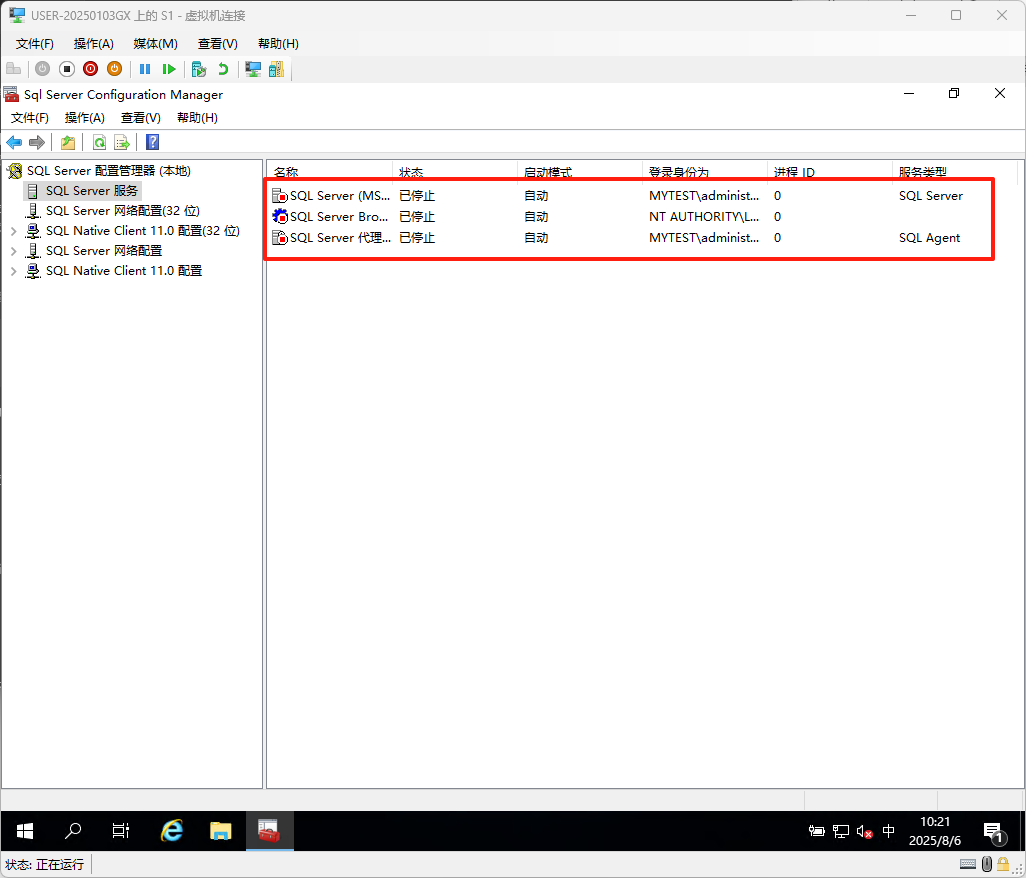Save the VM state with orange power icon
1026x878 pixels.
coord(115,69)
